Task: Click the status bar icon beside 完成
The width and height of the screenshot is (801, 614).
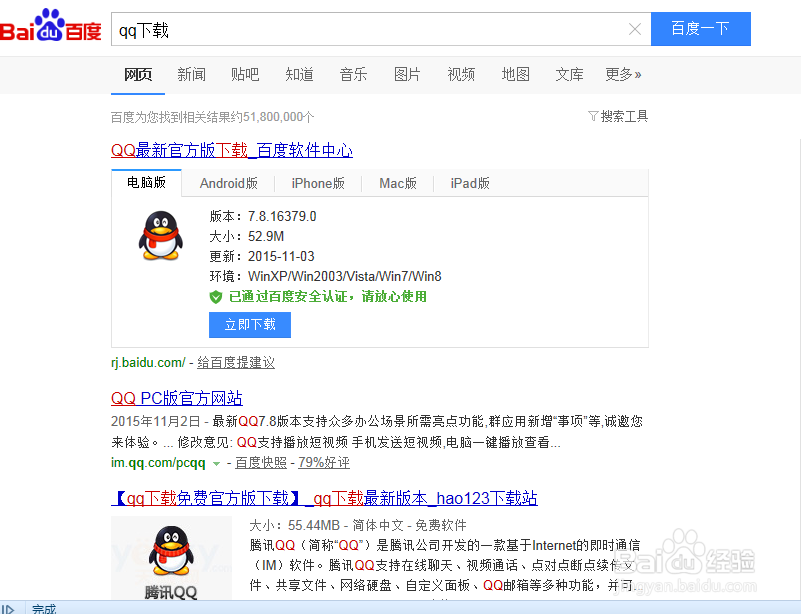Action: tap(8, 608)
